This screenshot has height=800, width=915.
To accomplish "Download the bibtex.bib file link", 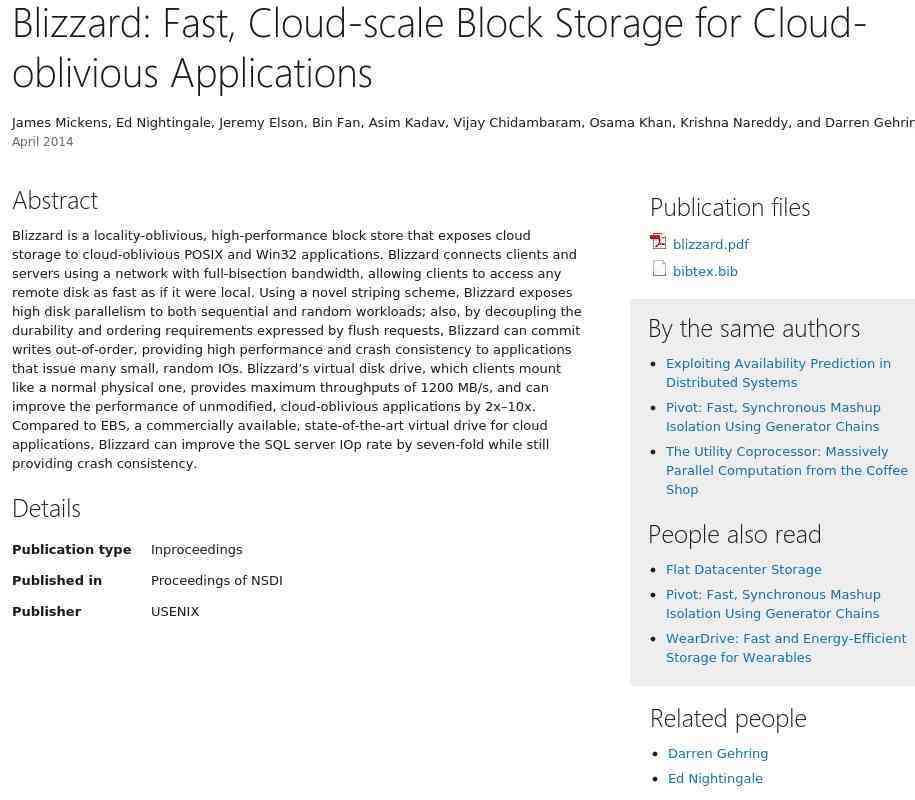I will coord(705,271).
